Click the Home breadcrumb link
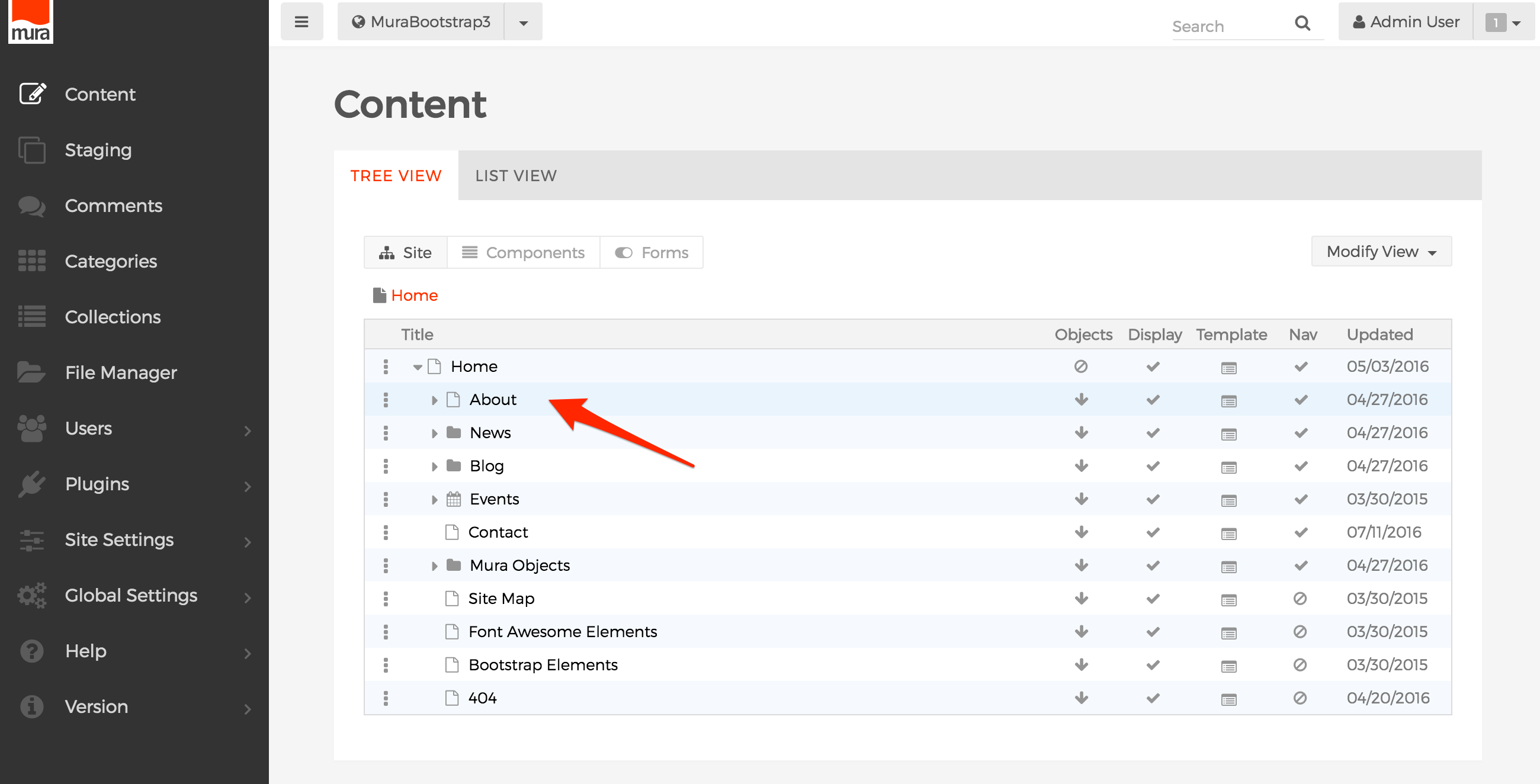1540x784 pixels. pos(416,294)
